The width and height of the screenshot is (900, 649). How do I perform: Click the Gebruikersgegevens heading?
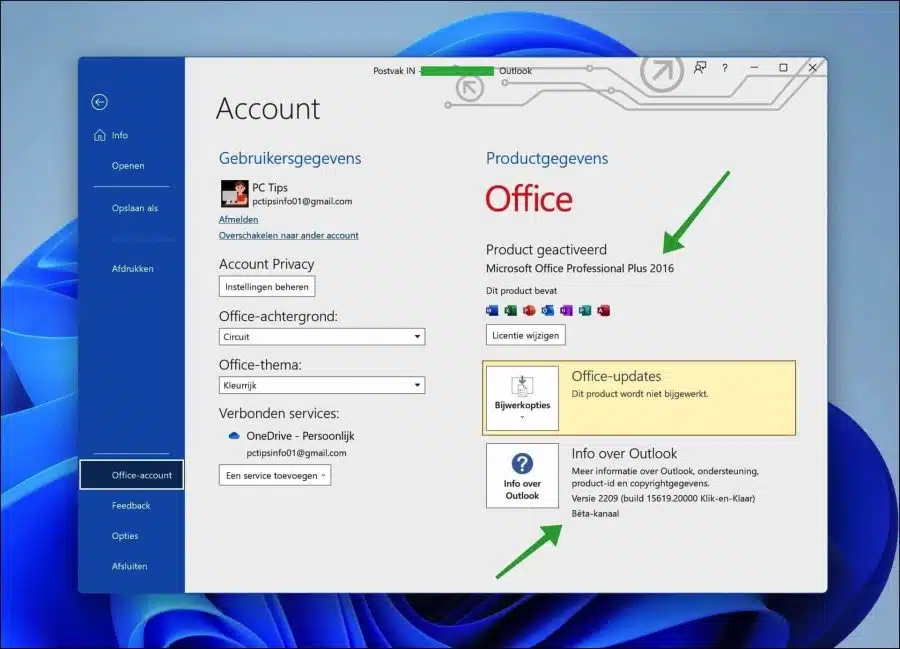(290, 158)
